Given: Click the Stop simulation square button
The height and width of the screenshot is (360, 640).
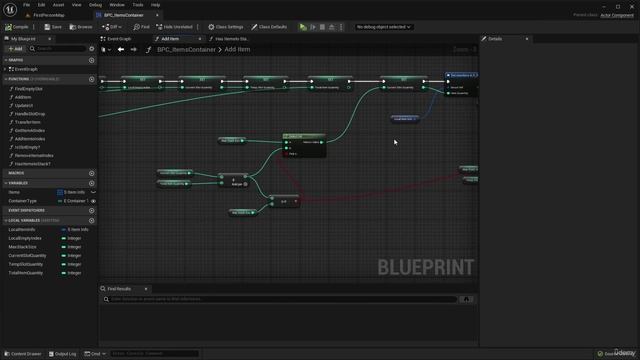Looking at the screenshot, I should (x=322, y=27).
